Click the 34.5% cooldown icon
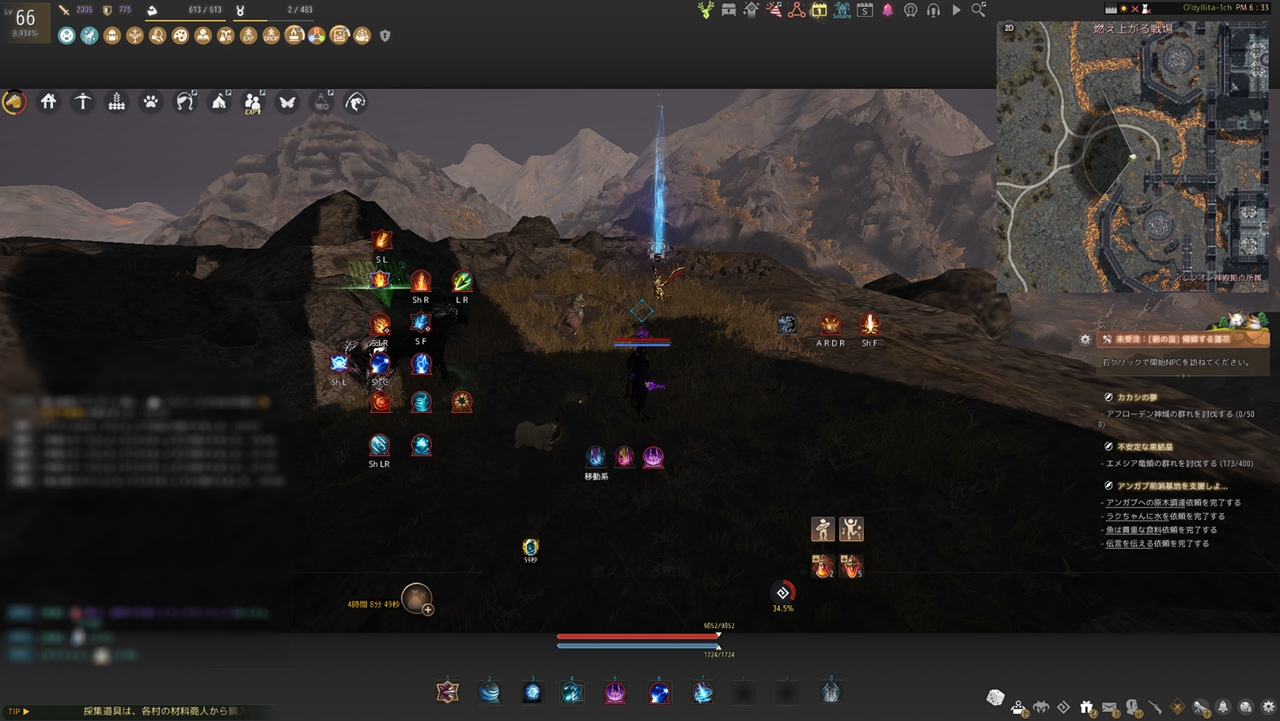1280x721 pixels. (783, 592)
